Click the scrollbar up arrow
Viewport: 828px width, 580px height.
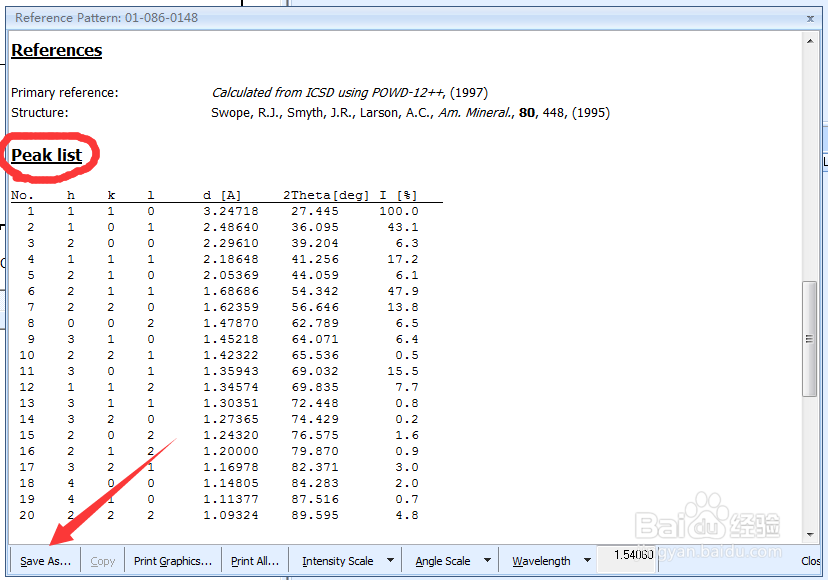[810, 41]
